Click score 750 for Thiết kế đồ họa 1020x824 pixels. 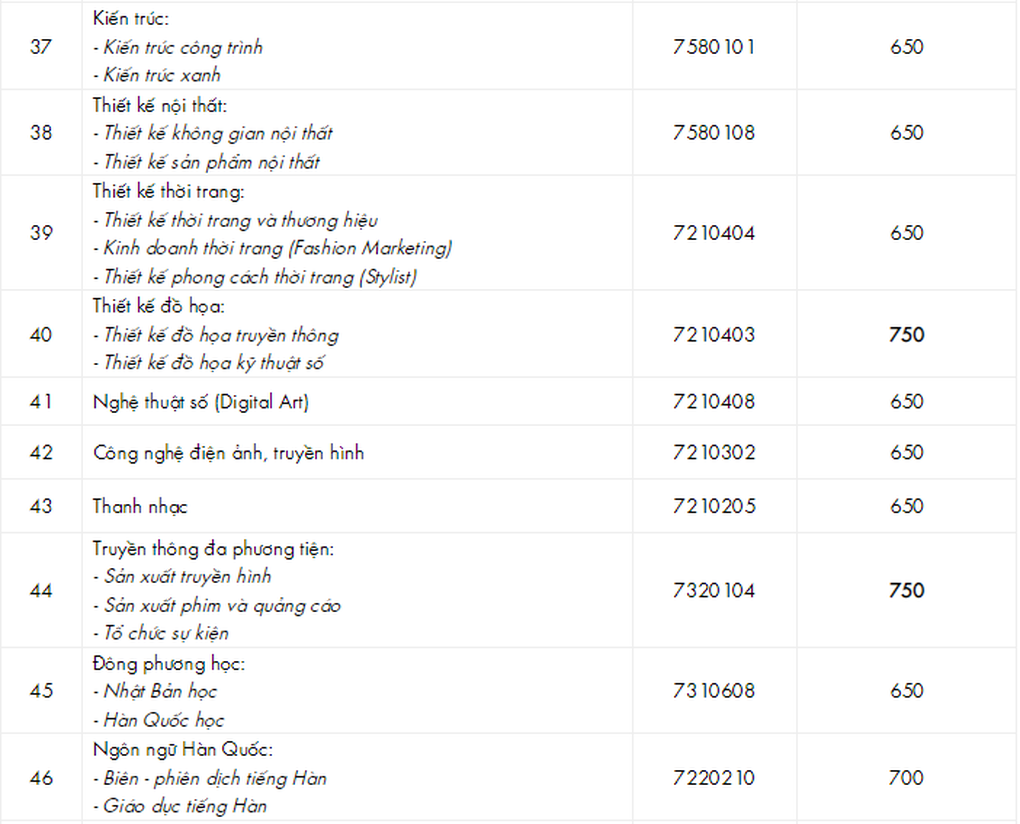coord(907,334)
